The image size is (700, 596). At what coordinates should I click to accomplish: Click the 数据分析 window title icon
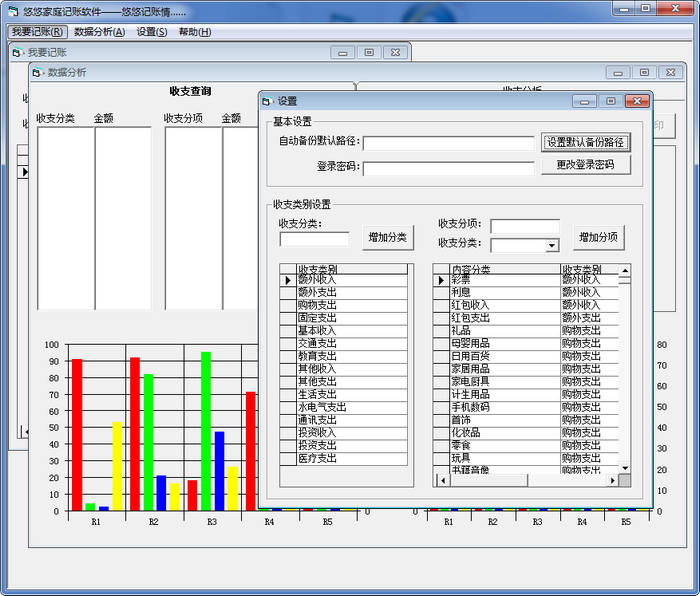point(38,73)
